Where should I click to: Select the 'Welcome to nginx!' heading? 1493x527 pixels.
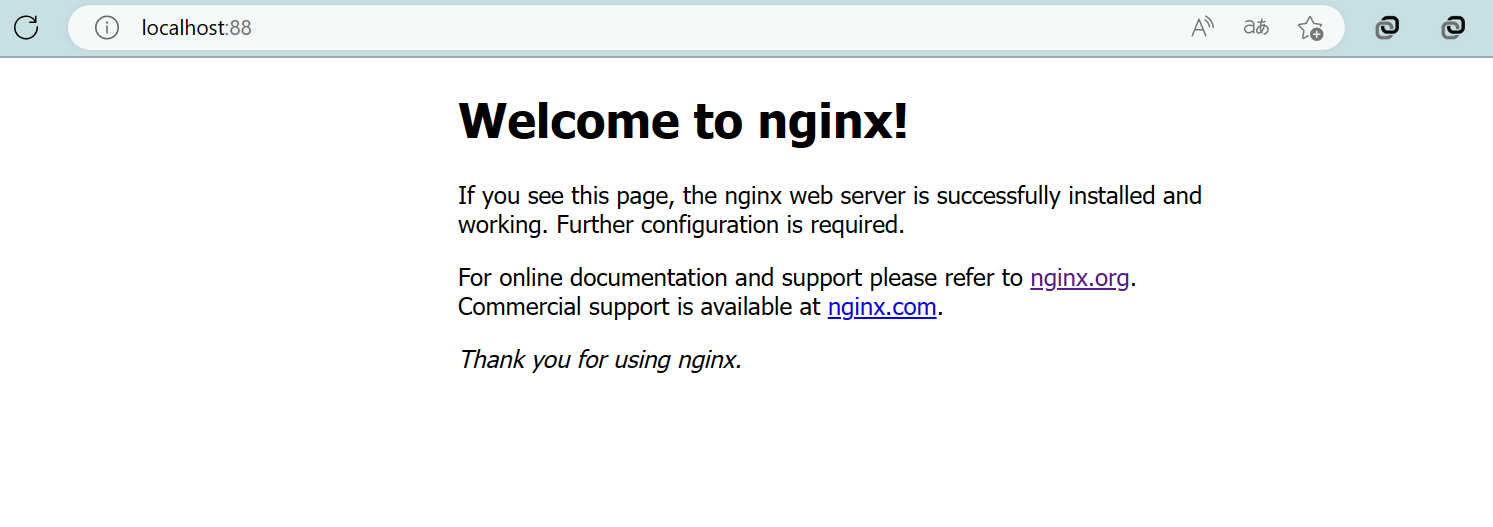pyautogui.click(x=683, y=121)
